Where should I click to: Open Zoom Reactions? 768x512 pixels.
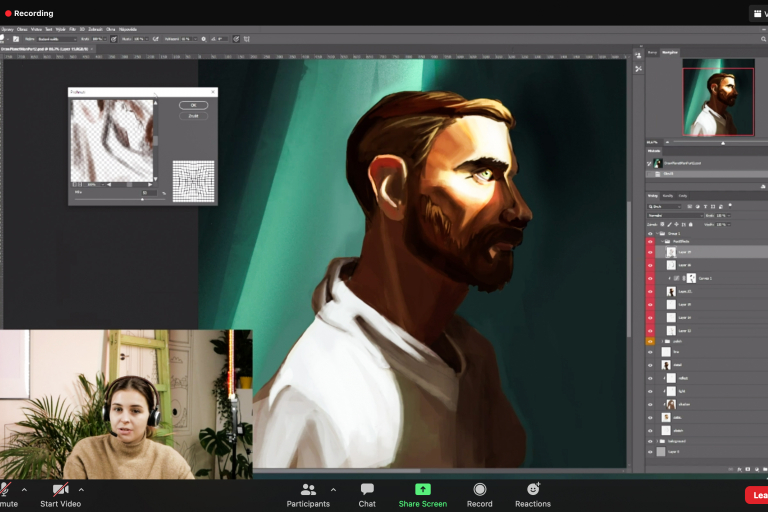[x=533, y=495]
